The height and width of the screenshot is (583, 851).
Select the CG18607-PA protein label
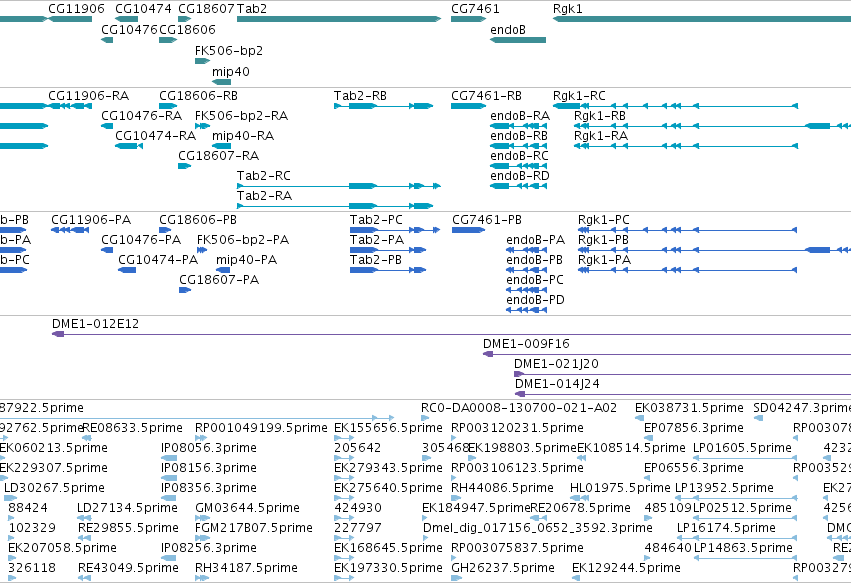(219, 281)
